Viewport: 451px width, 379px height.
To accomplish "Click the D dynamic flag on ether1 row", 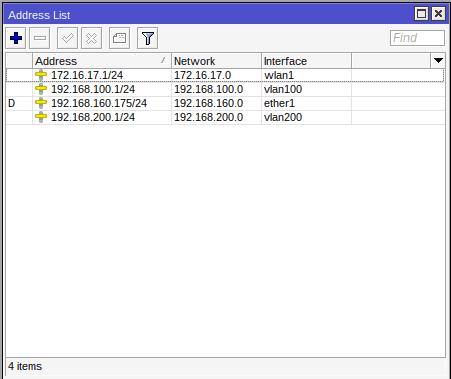I will pyautogui.click(x=12, y=103).
